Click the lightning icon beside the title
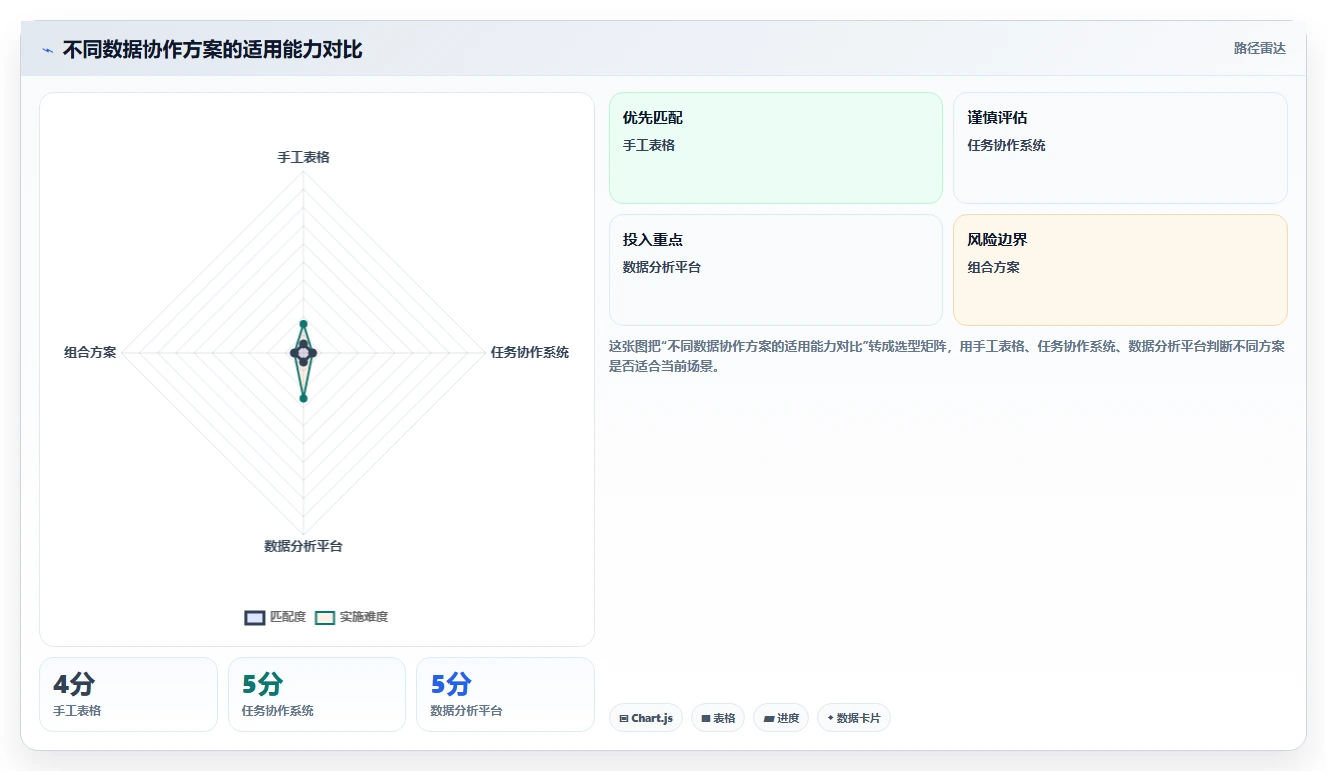The image size is (1327, 771). 47,50
